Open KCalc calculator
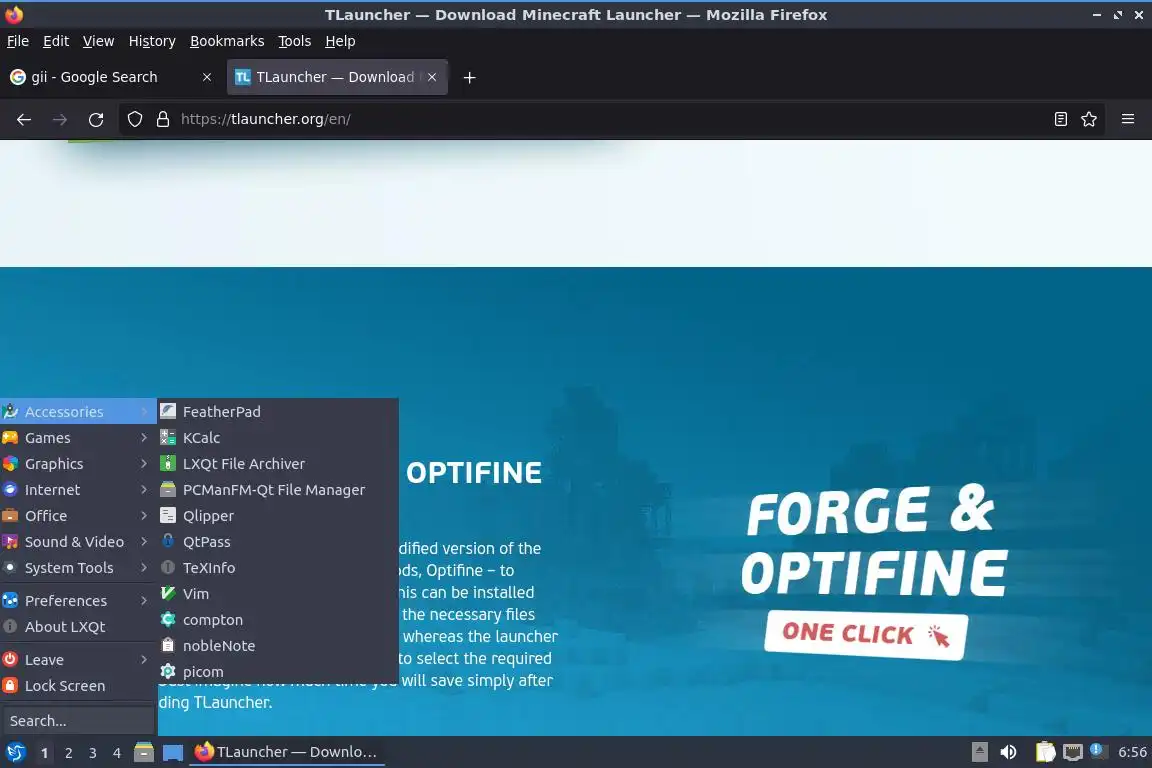 point(278,437)
